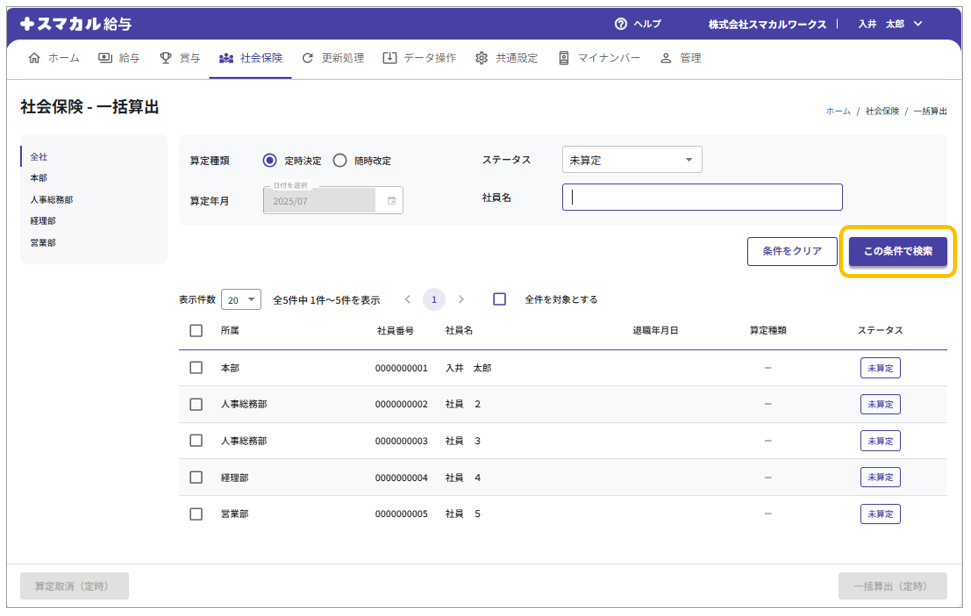Check the 全件を対象とする checkbox

500,299
